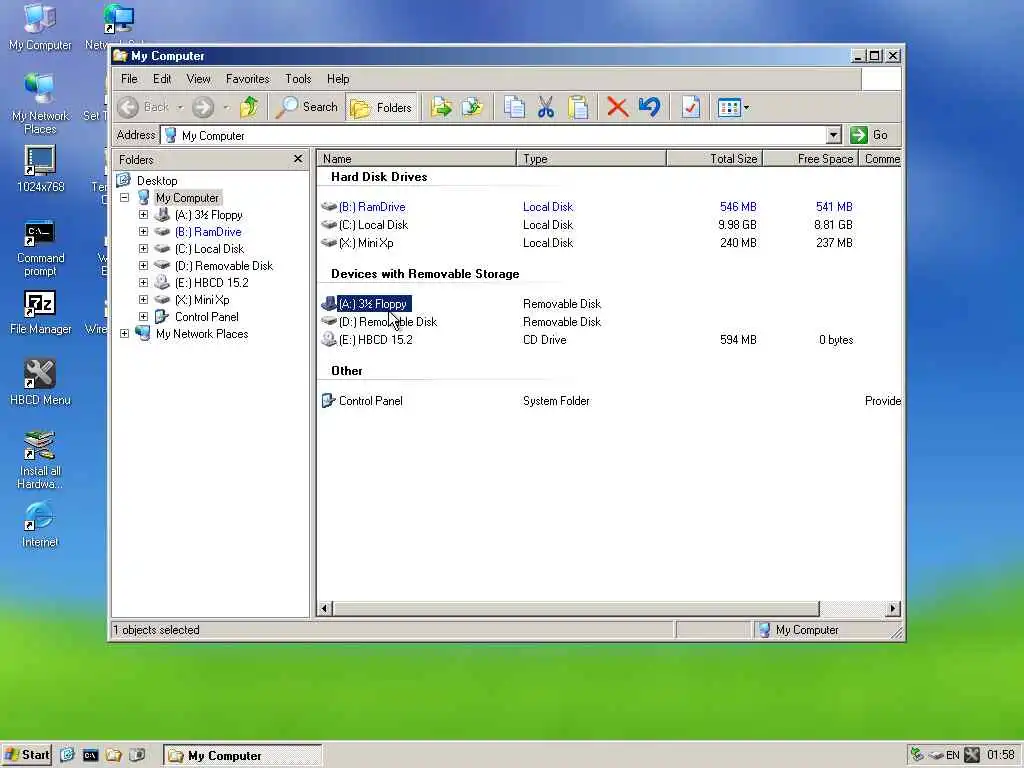Expand (D:) Removable Disk tree node

tap(143, 265)
